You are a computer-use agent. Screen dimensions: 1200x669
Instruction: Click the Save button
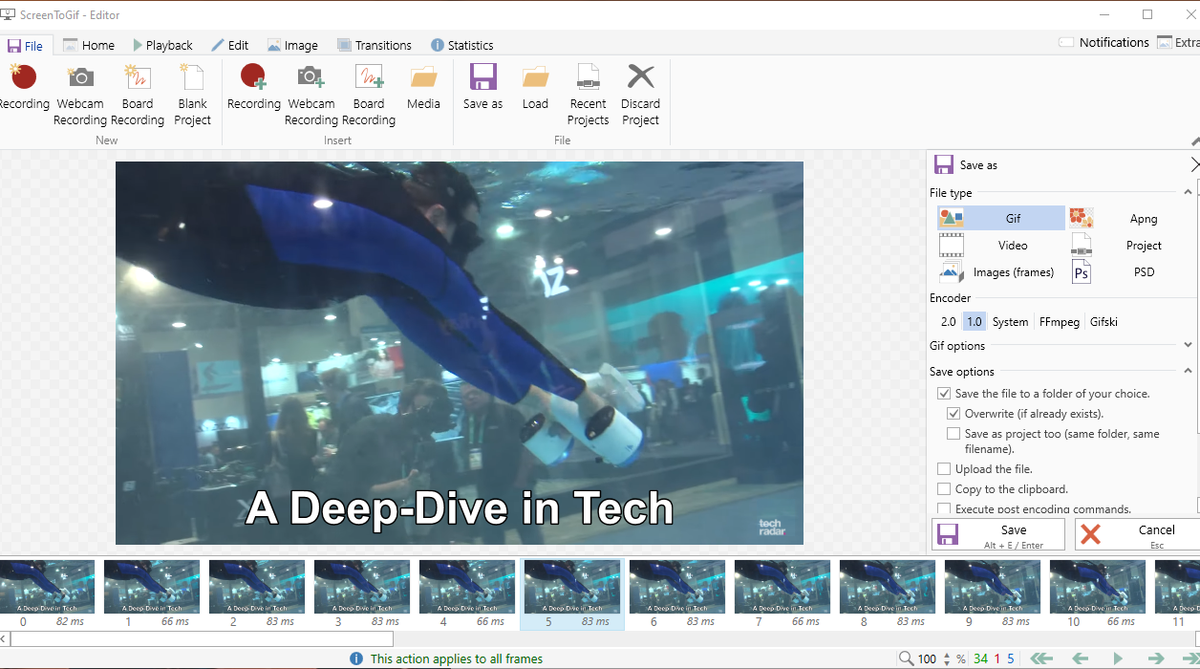click(997, 533)
